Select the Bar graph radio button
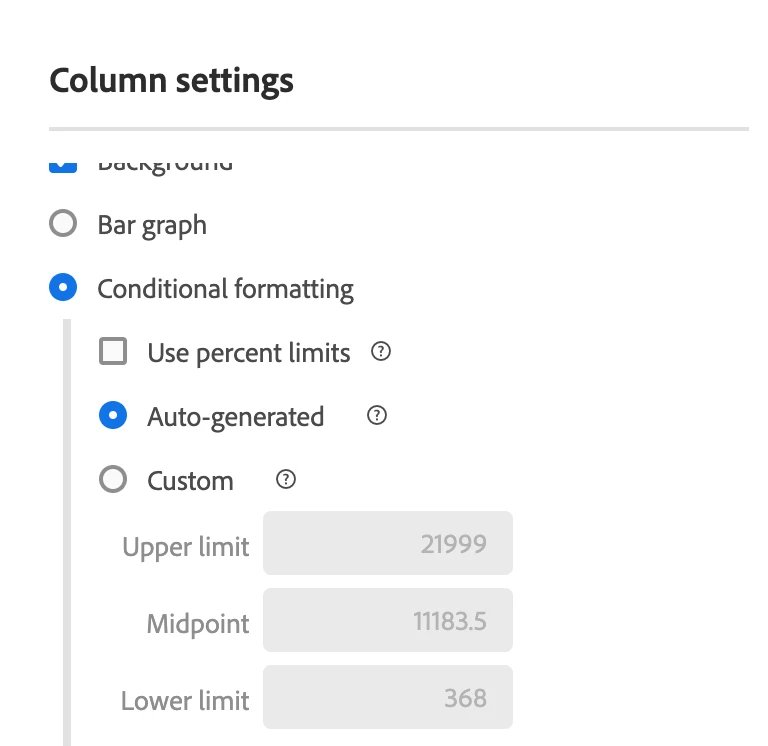The width and height of the screenshot is (768, 746). [63, 224]
